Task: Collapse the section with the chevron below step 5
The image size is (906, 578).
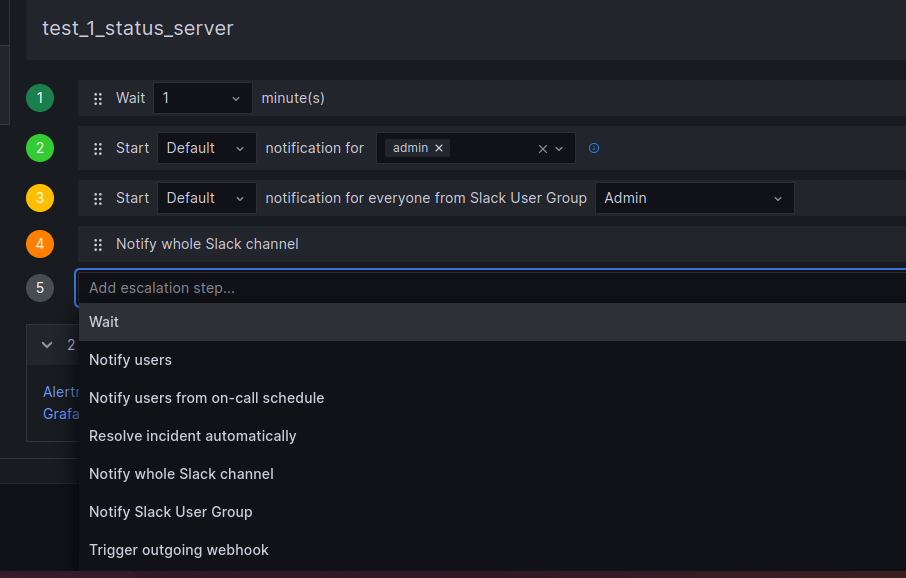Action: [x=47, y=344]
